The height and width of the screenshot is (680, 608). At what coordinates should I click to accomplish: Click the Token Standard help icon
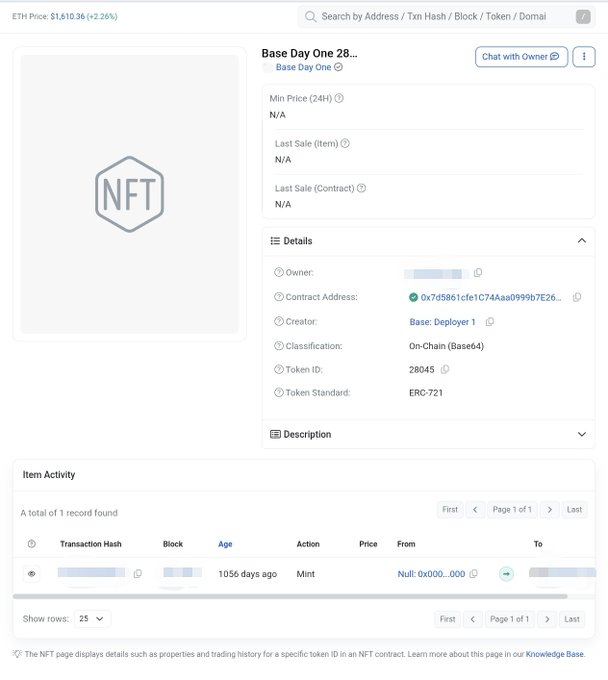tap(279, 392)
